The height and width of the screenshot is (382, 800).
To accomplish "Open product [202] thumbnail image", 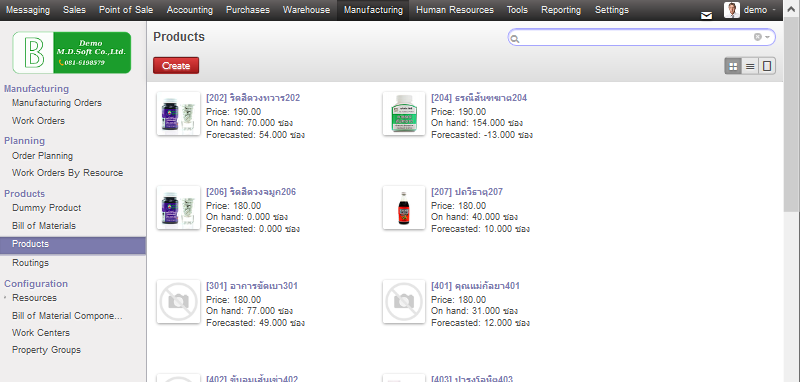I will click(x=179, y=113).
